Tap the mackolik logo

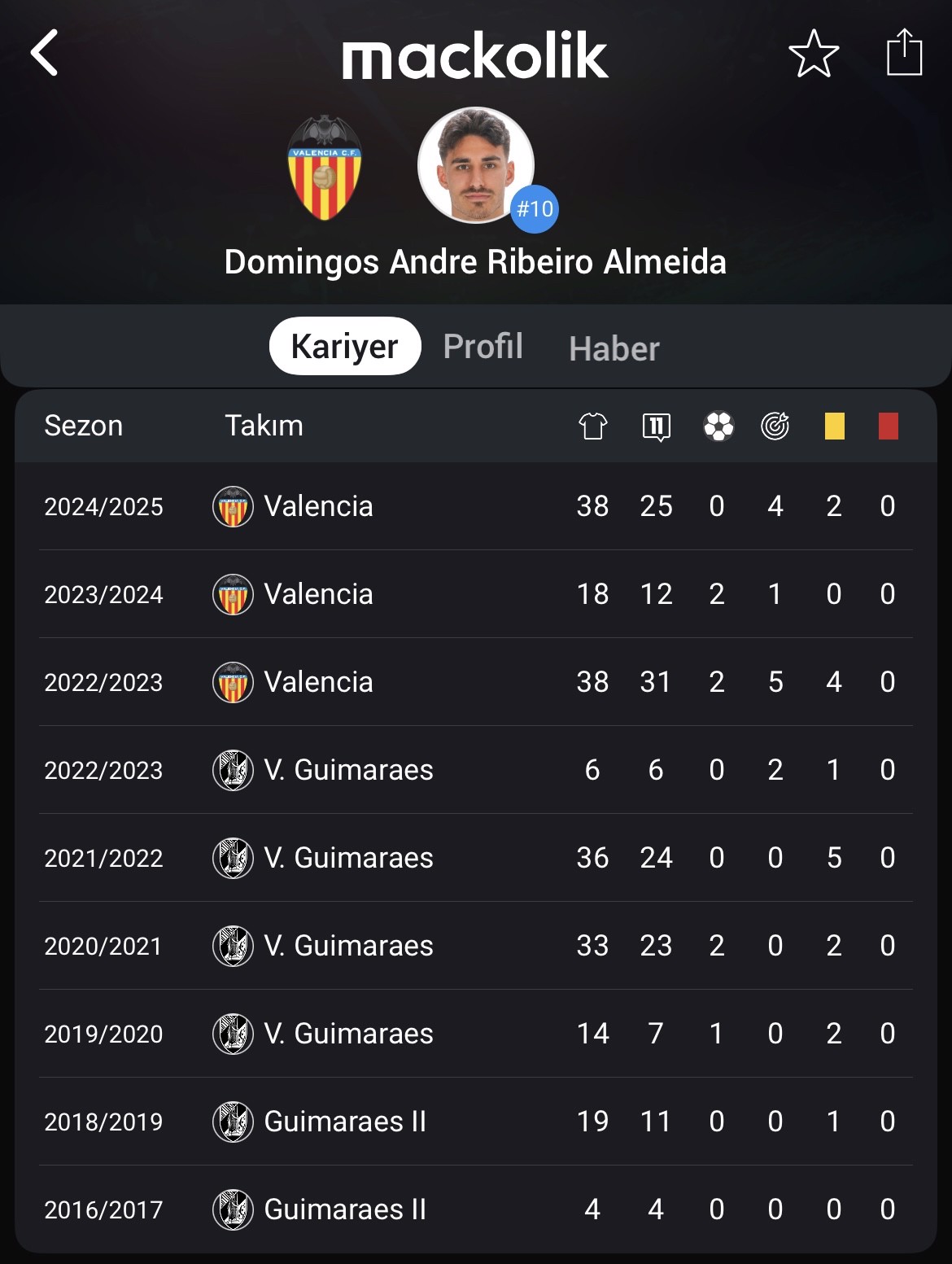(x=475, y=55)
